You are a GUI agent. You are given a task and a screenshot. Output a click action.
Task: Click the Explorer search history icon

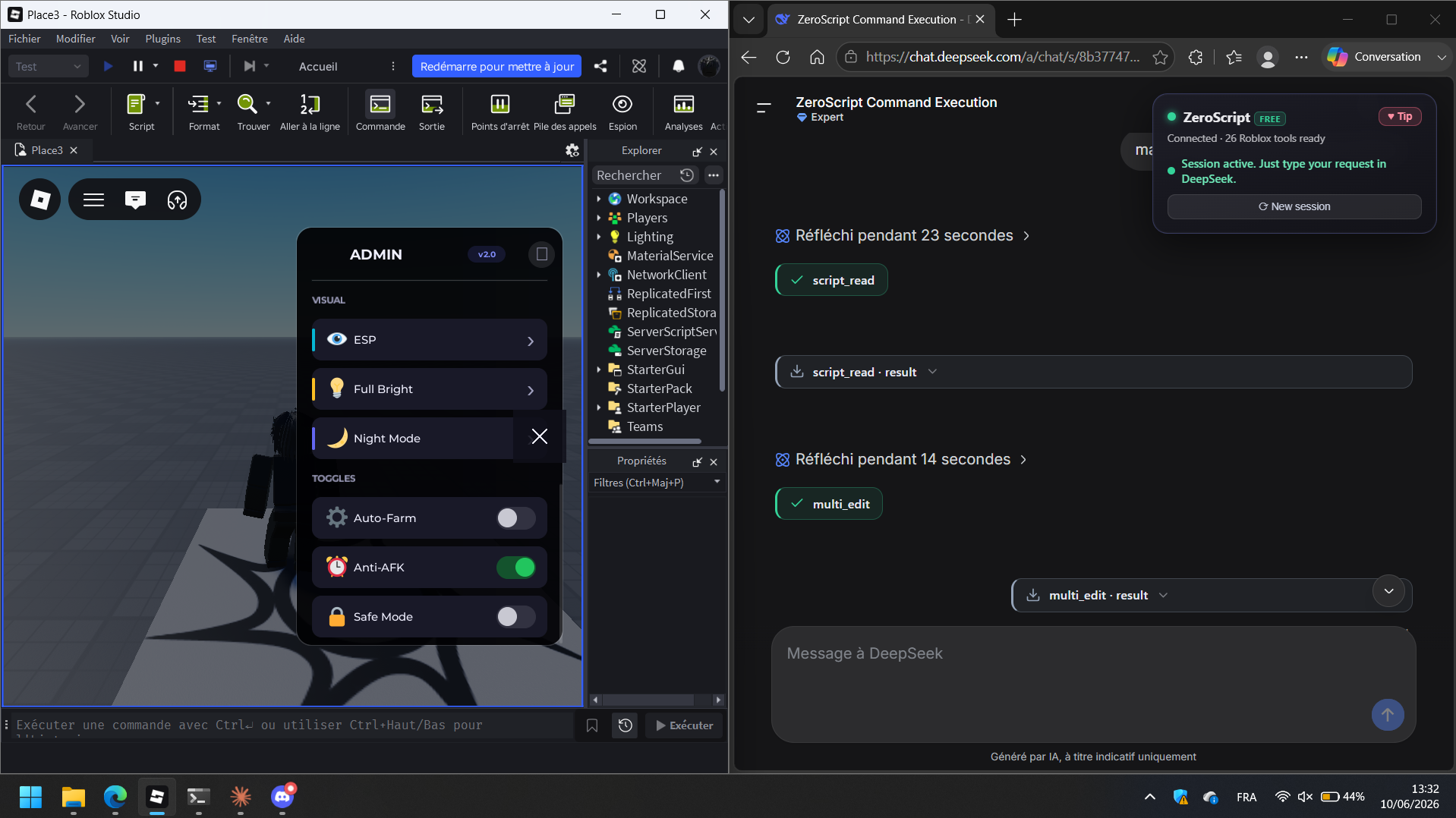(687, 175)
